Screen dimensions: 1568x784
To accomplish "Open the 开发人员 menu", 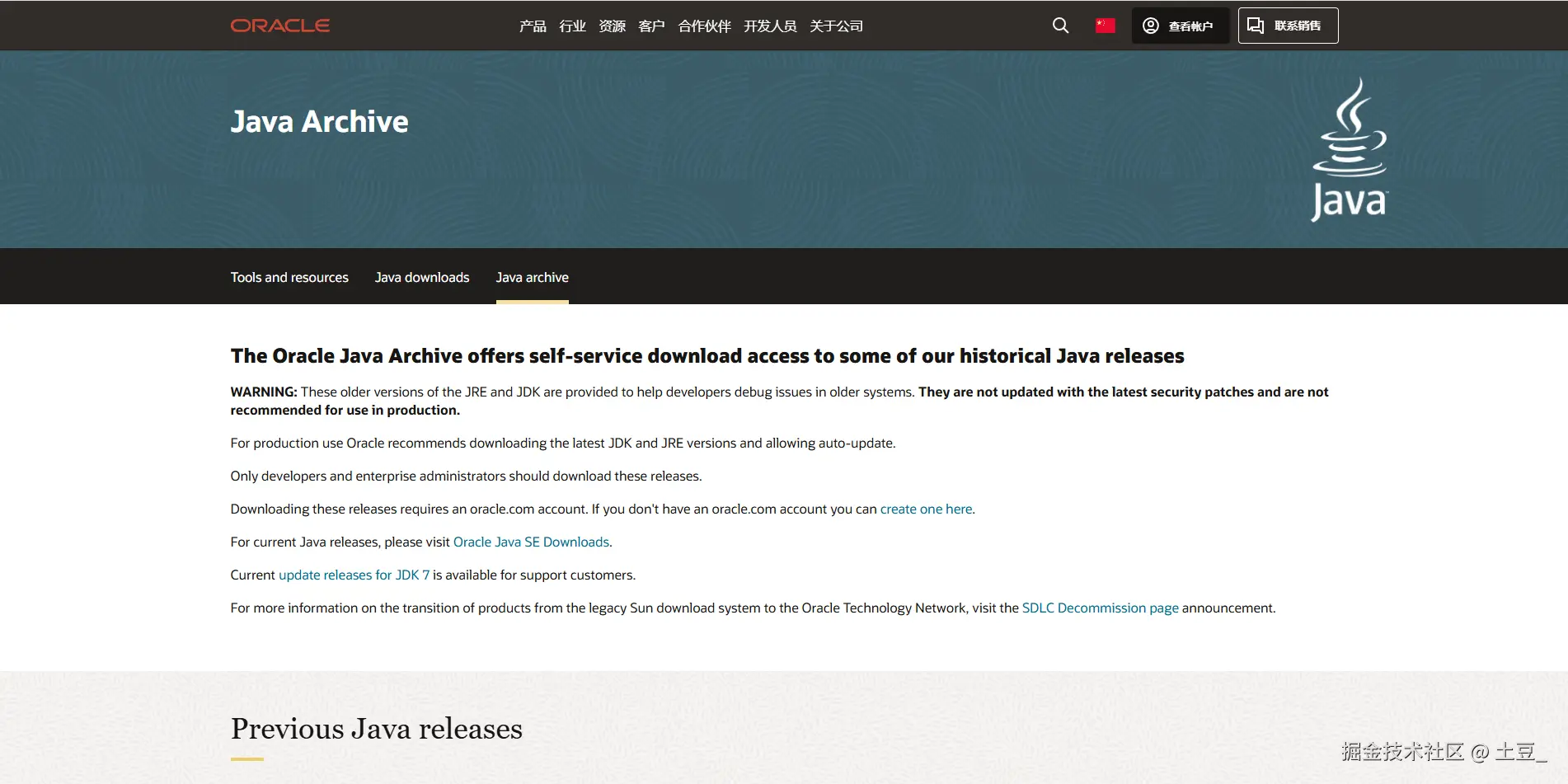I will (770, 26).
